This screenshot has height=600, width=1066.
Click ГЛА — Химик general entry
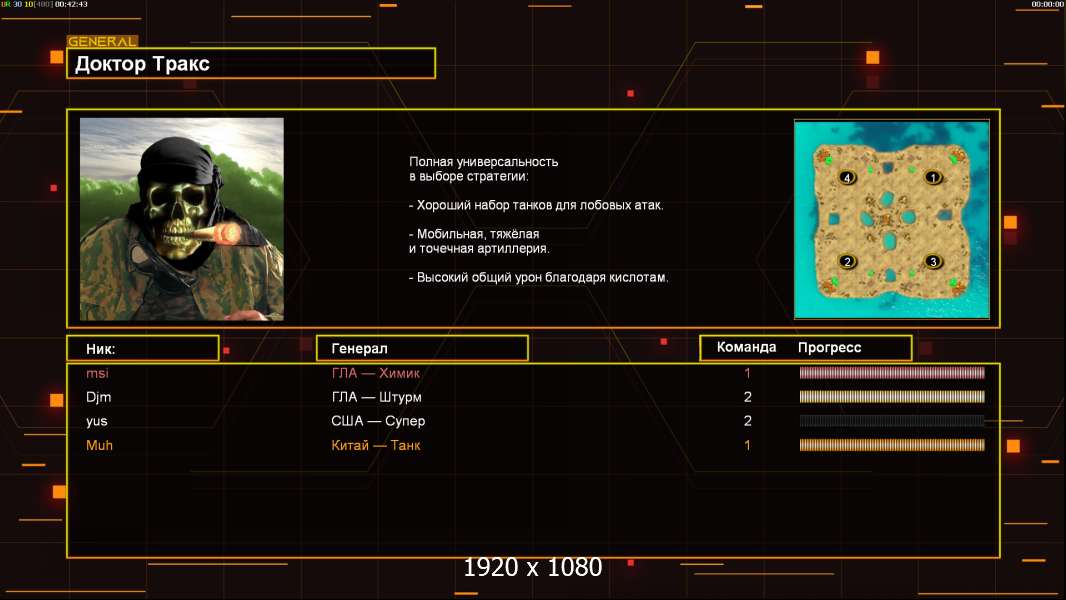point(375,373)
